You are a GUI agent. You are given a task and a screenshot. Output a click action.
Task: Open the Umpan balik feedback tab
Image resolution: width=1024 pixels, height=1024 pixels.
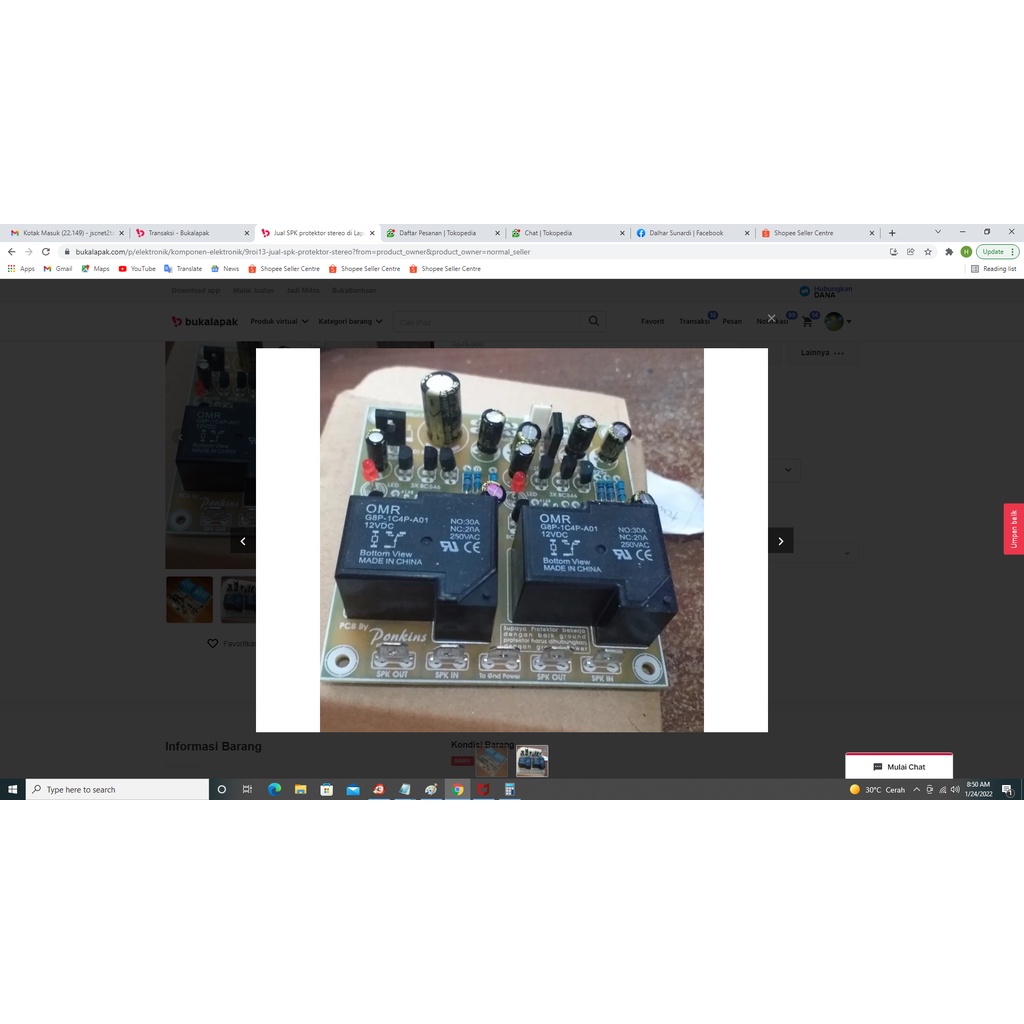[1014, 528]
